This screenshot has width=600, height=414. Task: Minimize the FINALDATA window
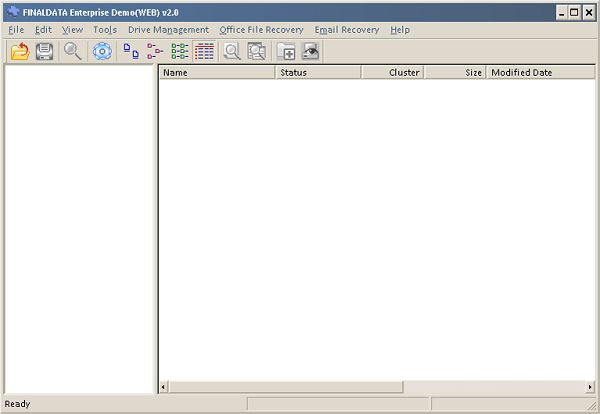pyautogui.click(x=562, y=13)
